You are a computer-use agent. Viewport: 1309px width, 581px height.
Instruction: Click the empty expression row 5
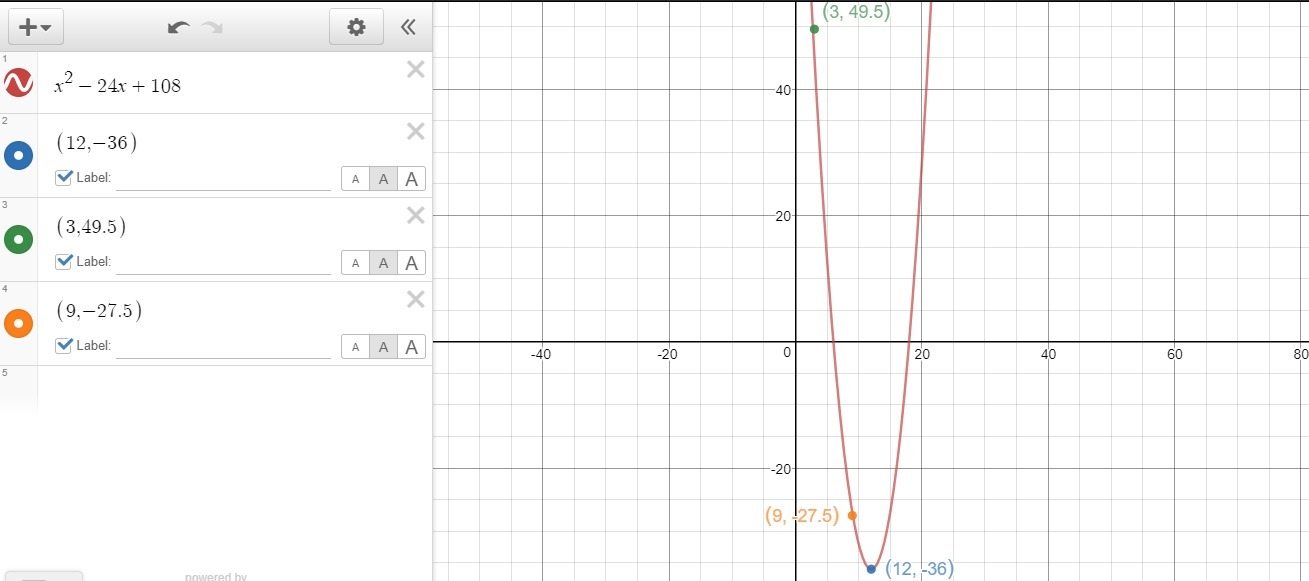[235, 390]
